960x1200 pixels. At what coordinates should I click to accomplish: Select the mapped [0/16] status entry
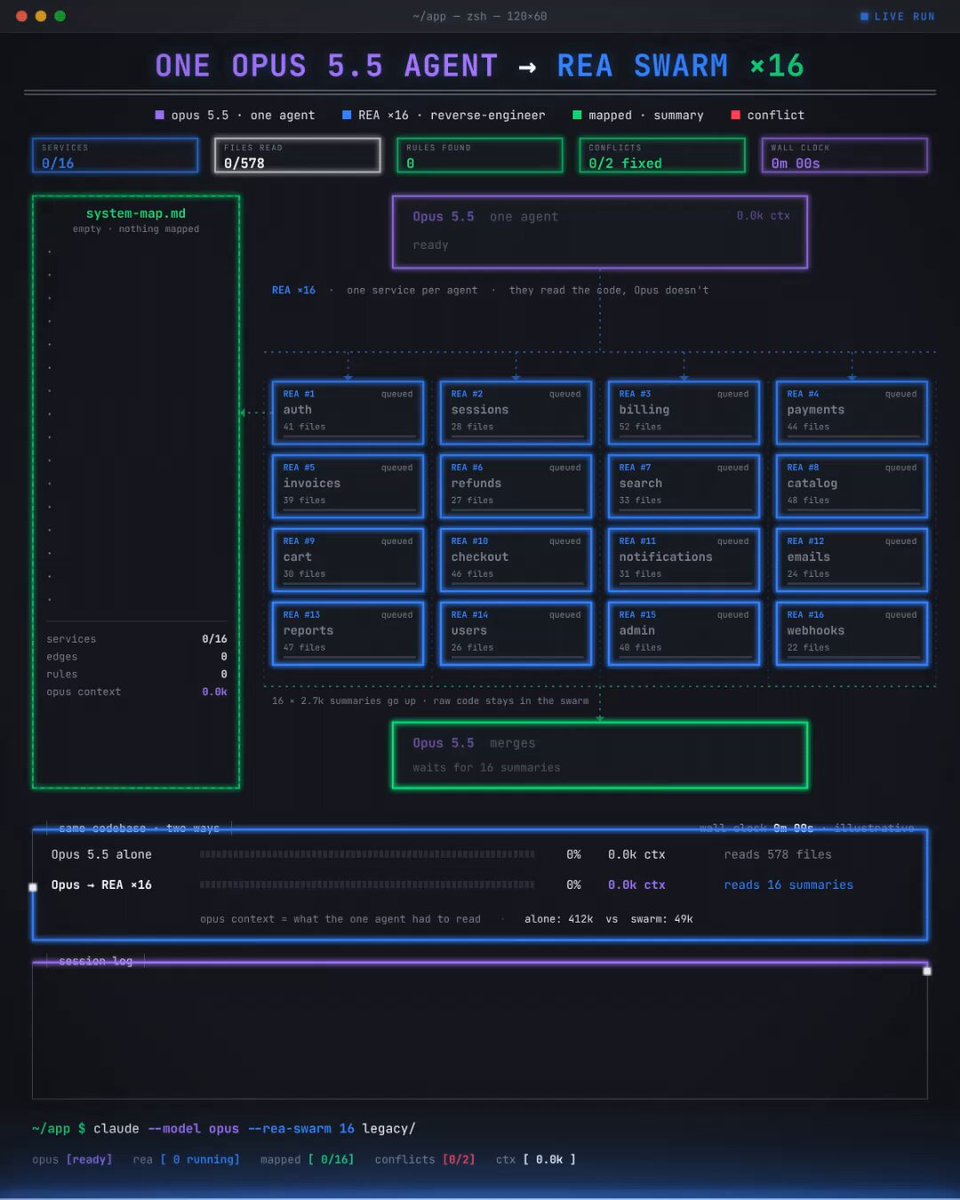307,1160
